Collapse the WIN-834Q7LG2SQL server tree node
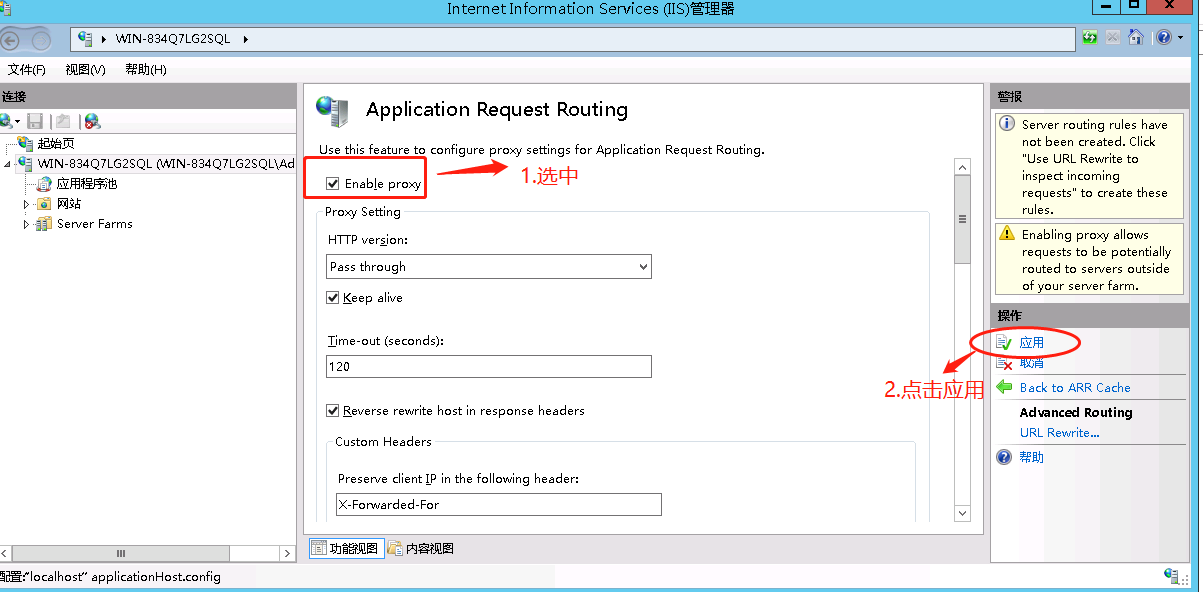 [x=8, y=163]
